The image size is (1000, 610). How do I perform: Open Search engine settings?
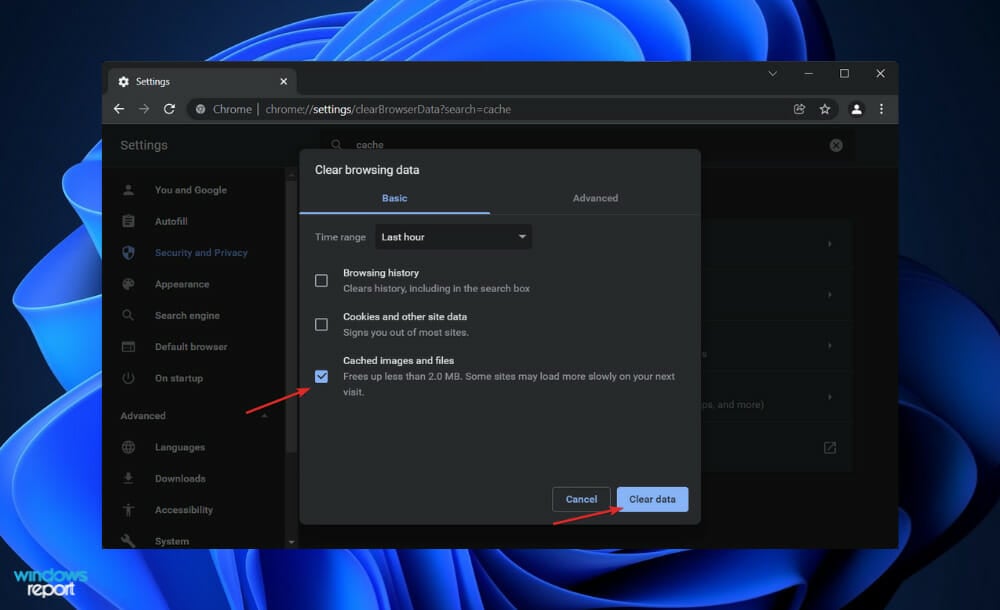pos(187,315)
